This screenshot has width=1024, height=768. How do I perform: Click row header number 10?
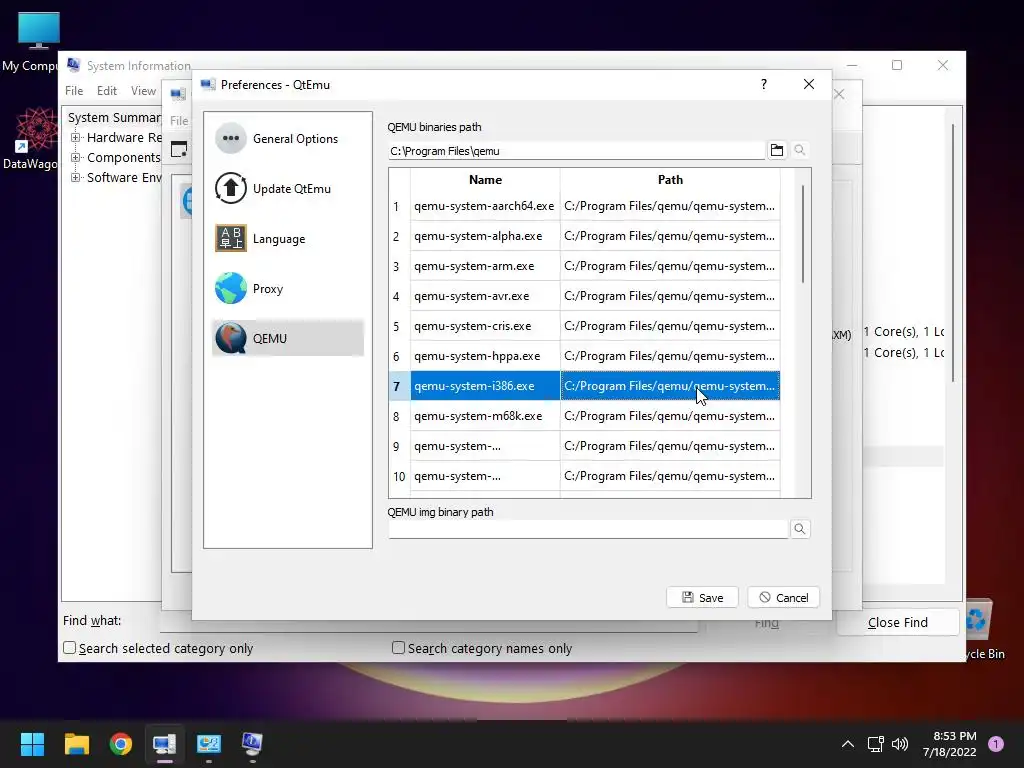399,477
